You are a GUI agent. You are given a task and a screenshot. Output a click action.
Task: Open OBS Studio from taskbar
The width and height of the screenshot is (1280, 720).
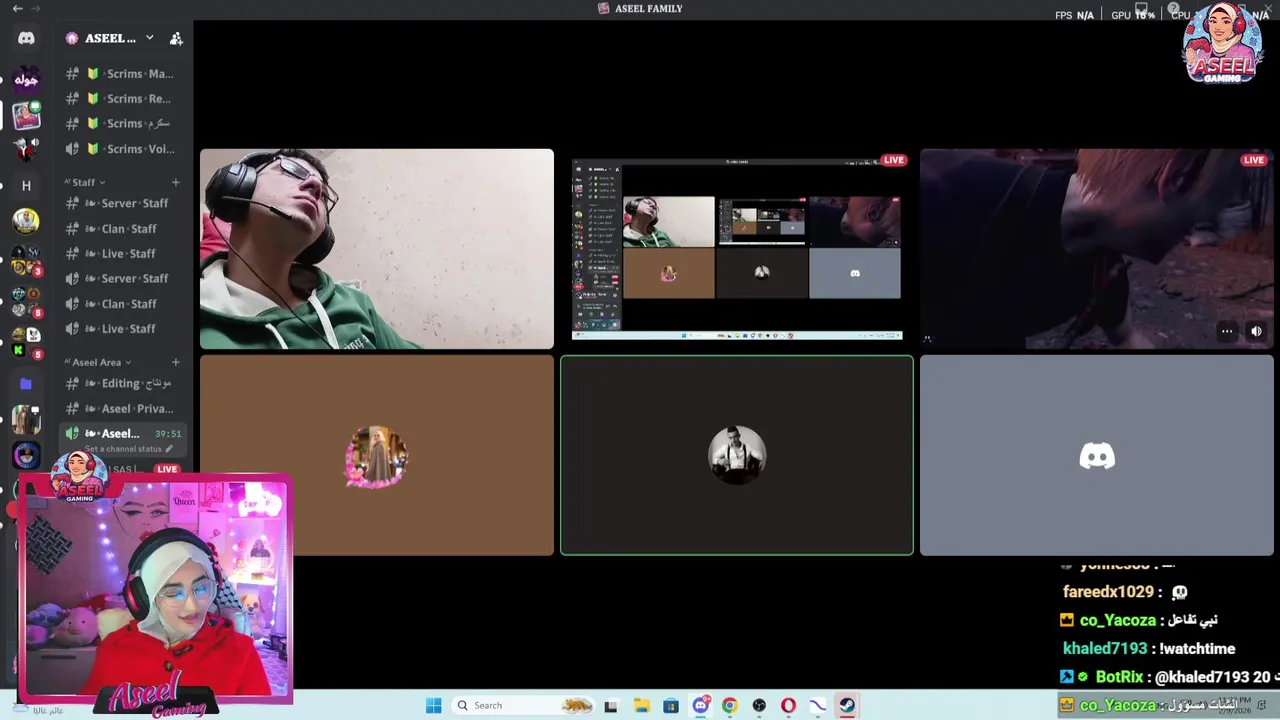[x=759, y=706]
